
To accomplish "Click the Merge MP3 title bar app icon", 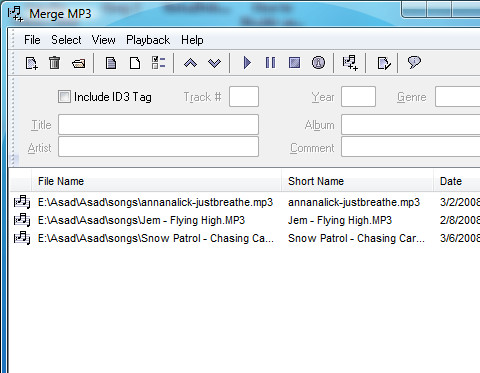I will [15, 14].
